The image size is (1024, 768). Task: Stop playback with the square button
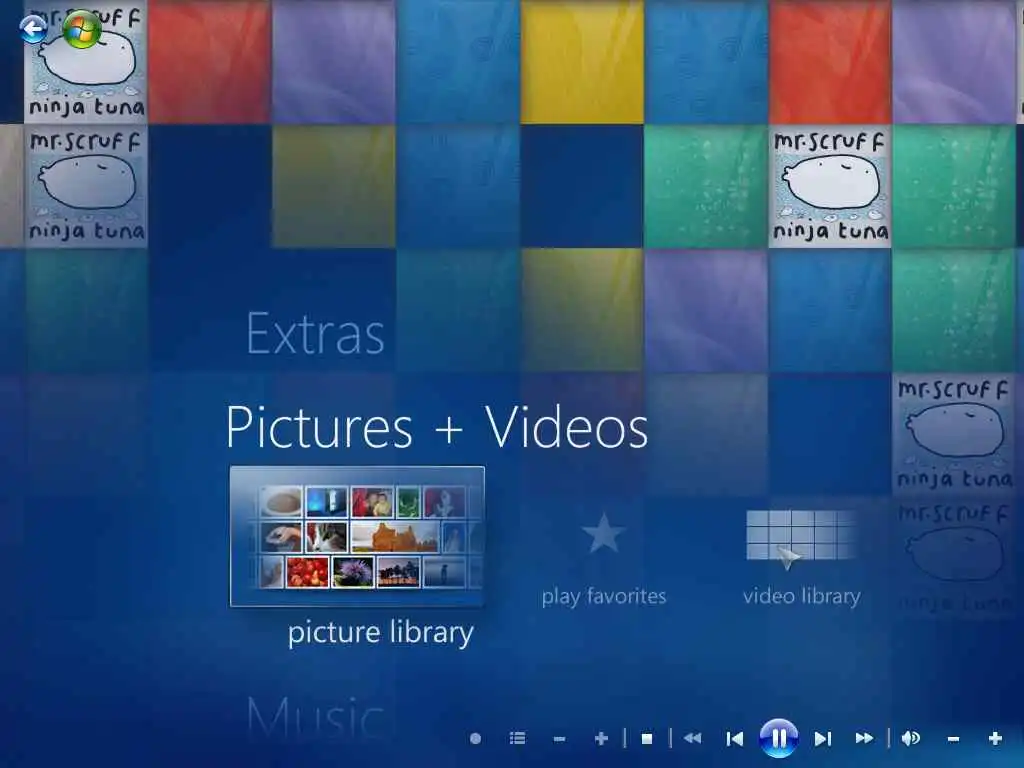click(647, 739)
